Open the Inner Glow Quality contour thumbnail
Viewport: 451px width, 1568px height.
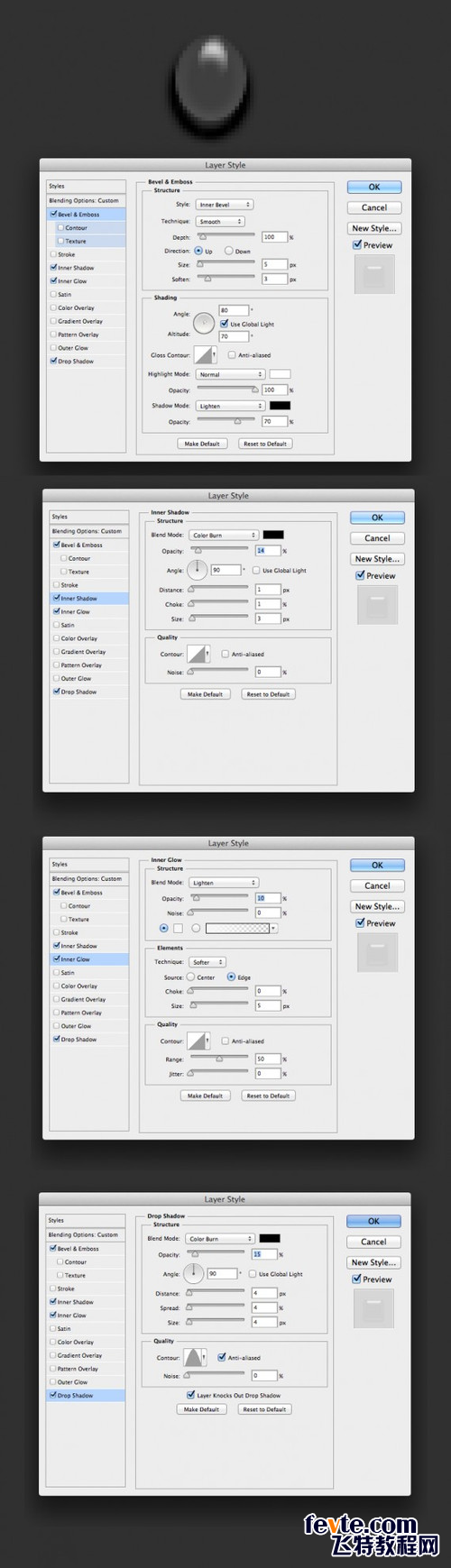point(198,1041)
